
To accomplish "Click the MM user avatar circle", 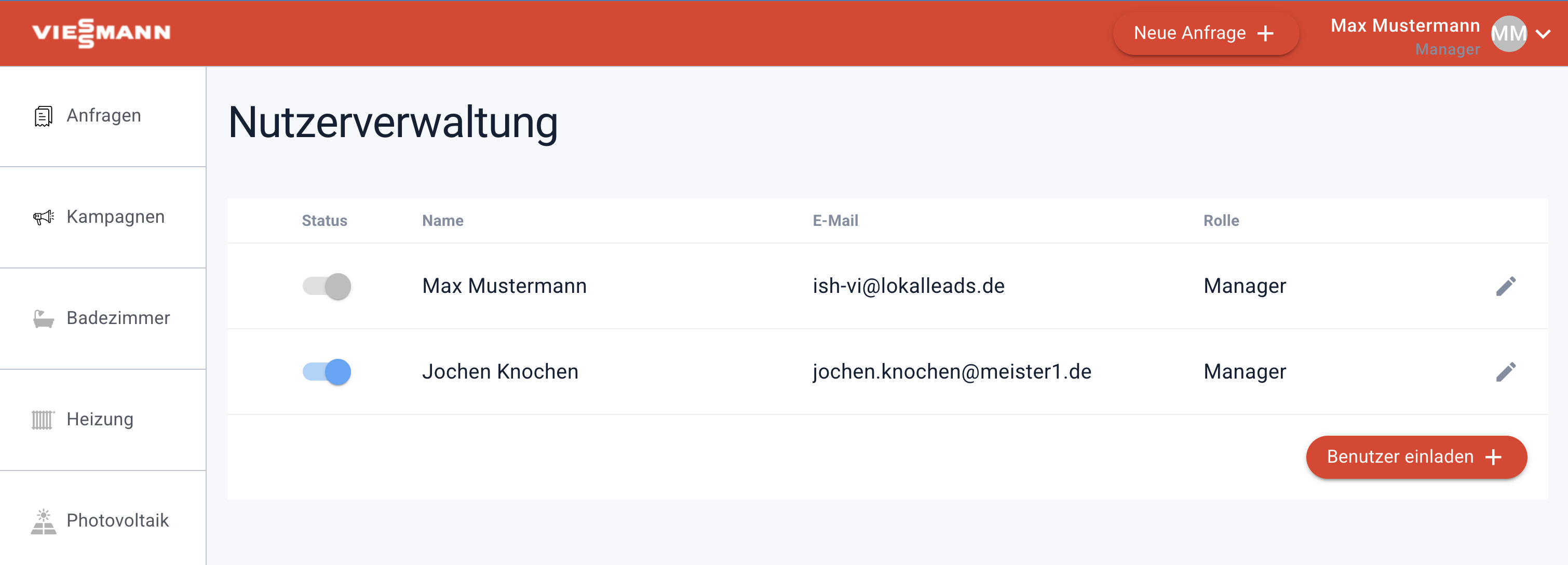I will point(1508,33).
